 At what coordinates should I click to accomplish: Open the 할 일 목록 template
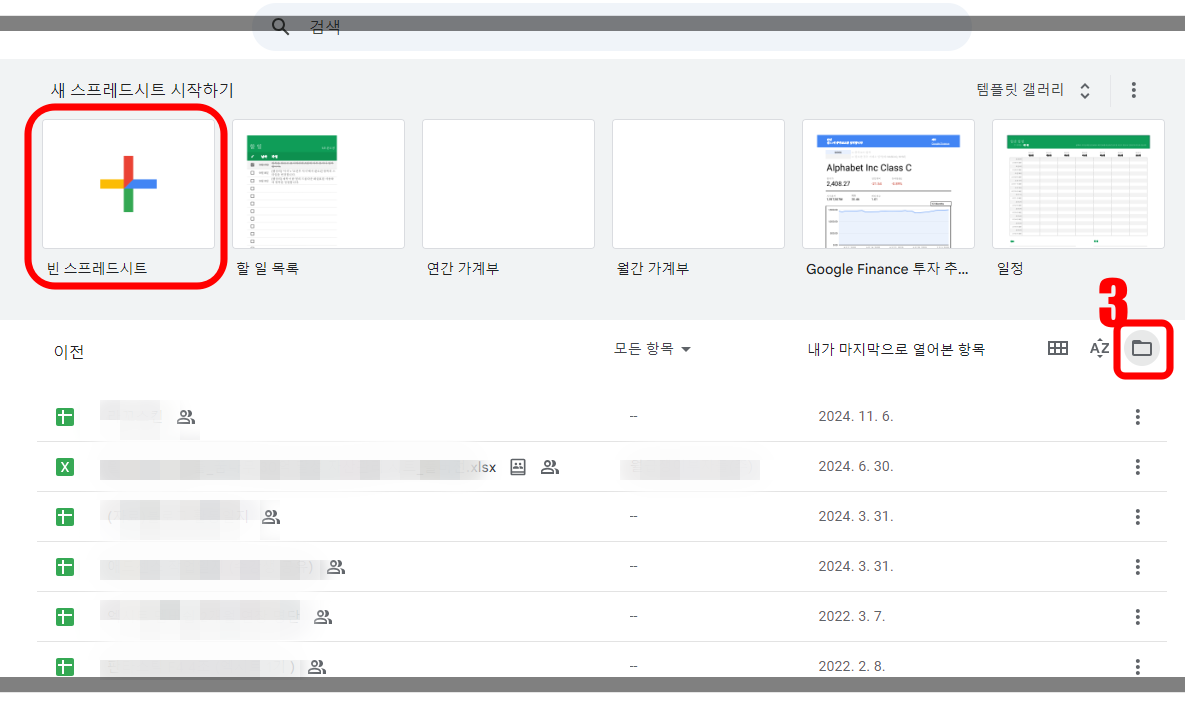[318, 184]
